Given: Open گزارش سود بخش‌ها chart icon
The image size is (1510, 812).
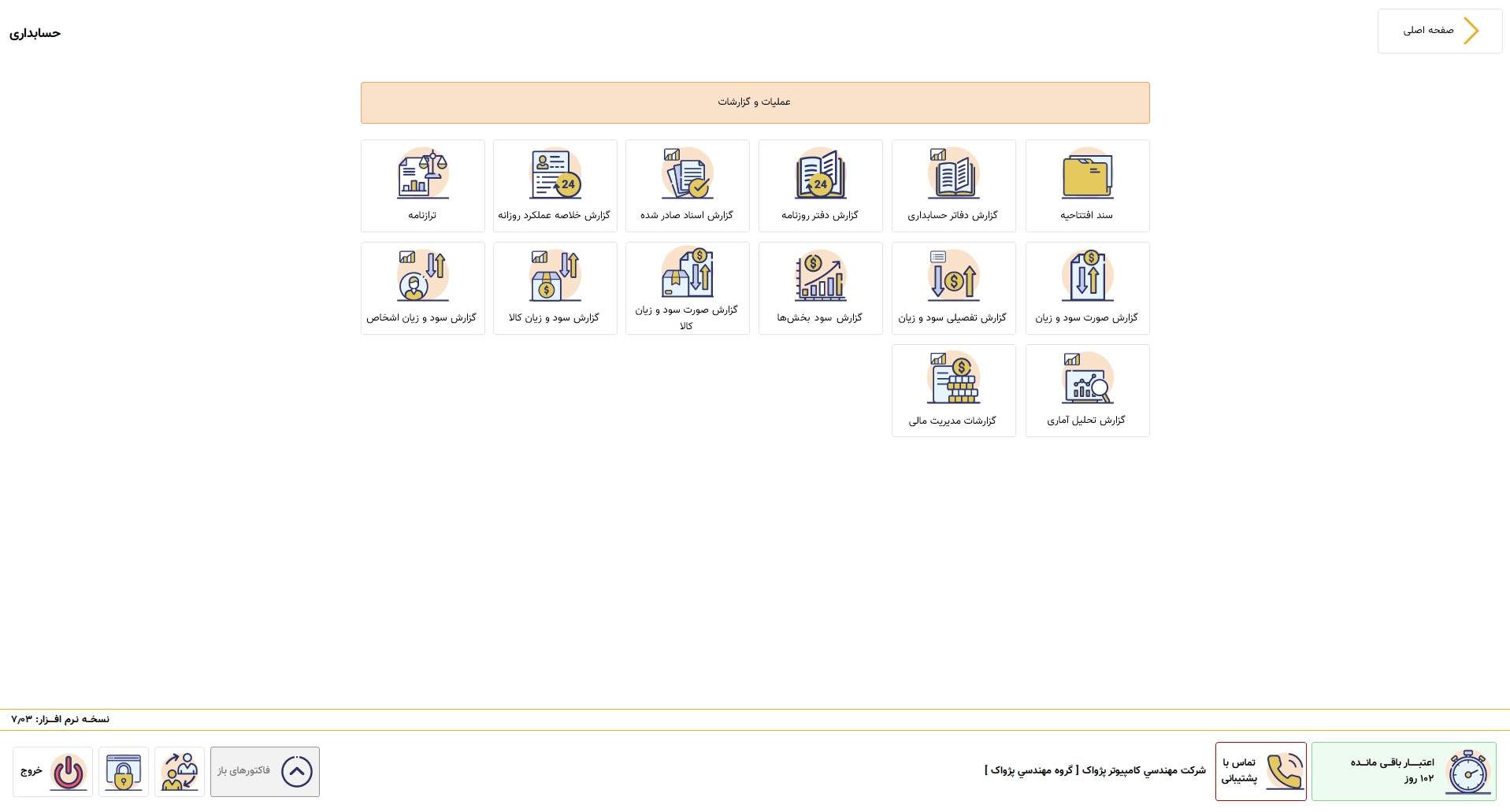Looking at the screenshot, I should (820, 276).
